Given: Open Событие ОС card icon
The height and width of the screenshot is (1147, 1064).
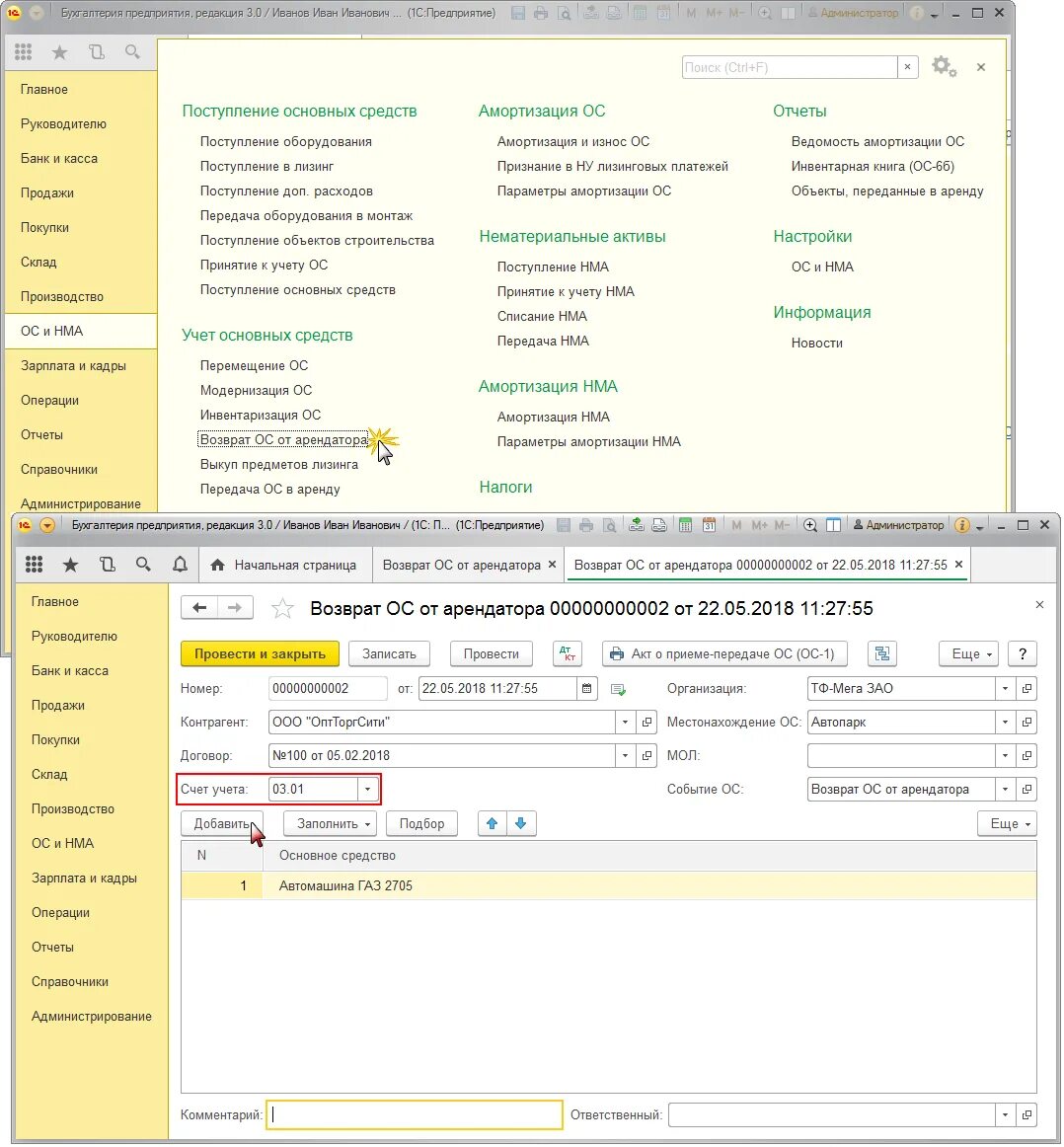Looking at the screenshot, I should [1026, 790].
